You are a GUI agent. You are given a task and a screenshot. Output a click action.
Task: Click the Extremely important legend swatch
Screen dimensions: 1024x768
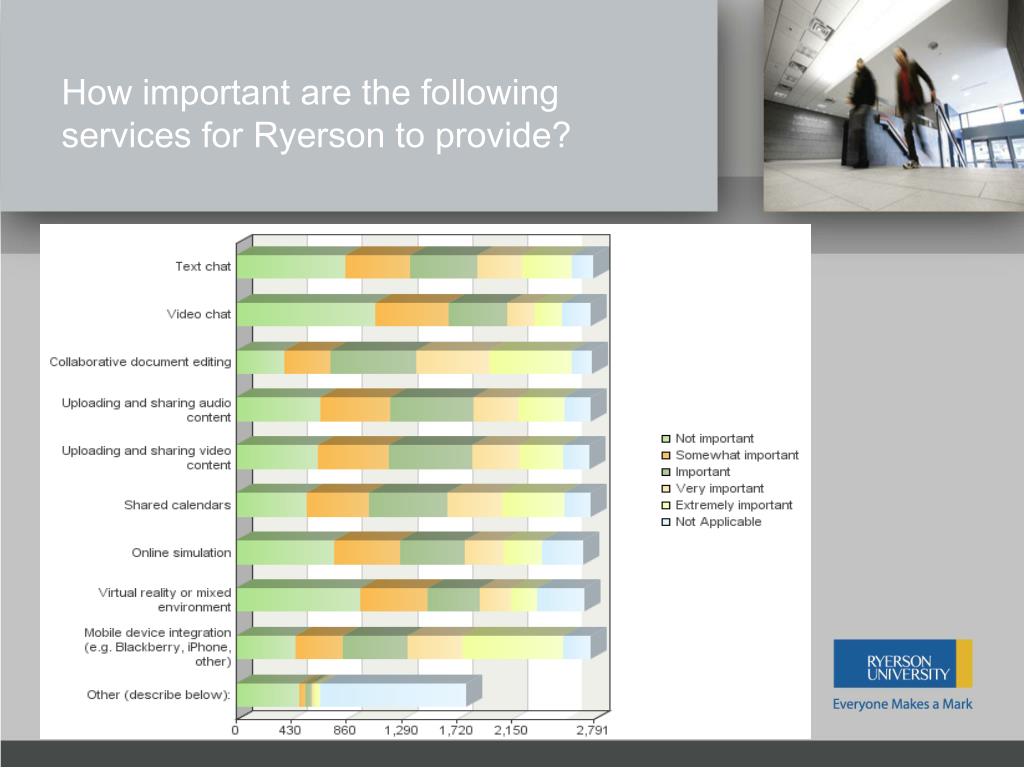tap(665, 505)
